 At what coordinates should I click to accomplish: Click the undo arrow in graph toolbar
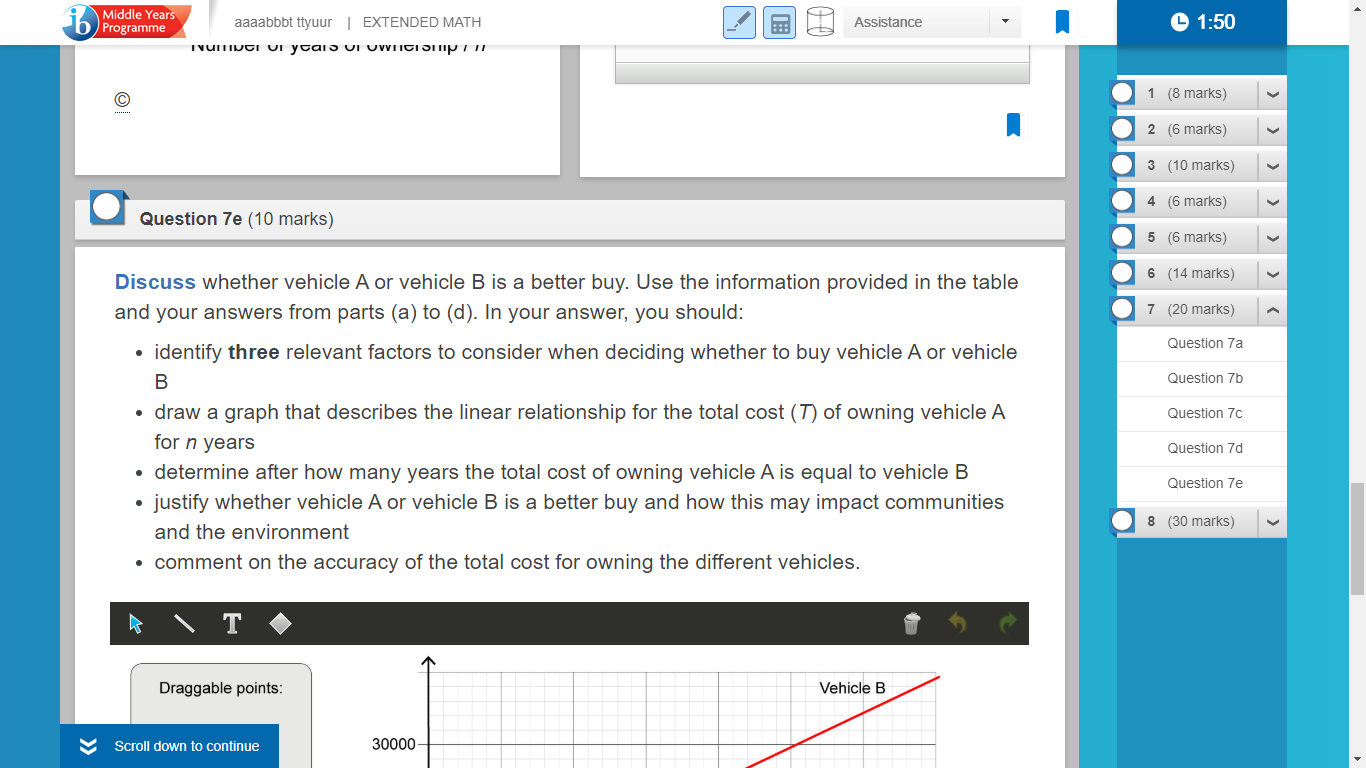[x=958, y=624]
